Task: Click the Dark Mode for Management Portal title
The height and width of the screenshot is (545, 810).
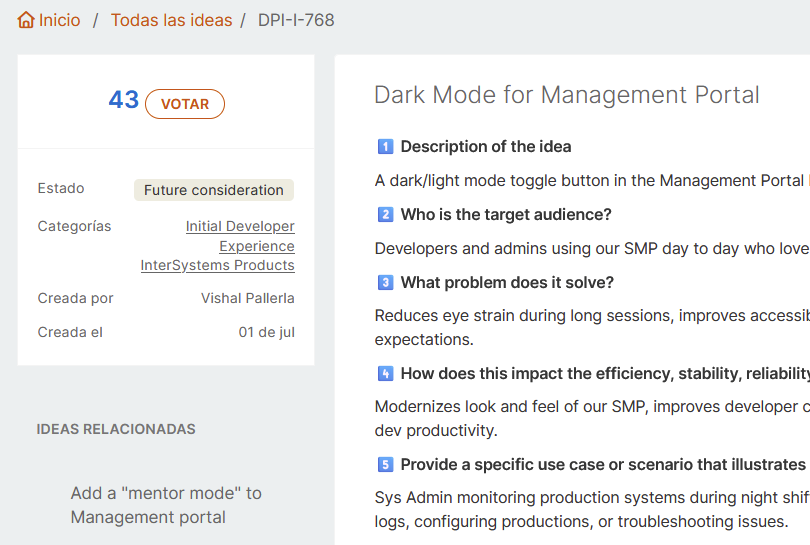Action: tap(566, 95)
